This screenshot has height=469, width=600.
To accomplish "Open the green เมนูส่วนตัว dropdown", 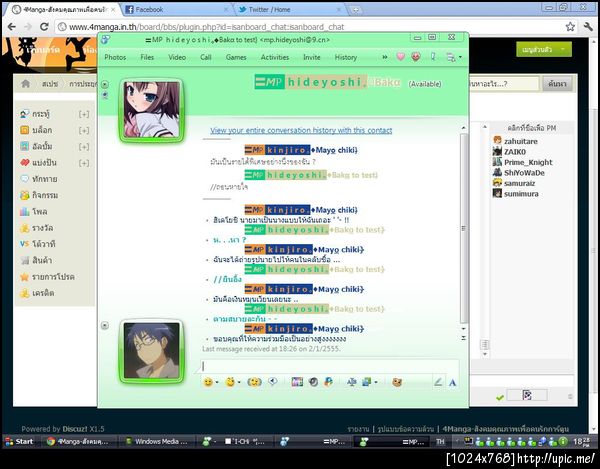I will 544,49.
